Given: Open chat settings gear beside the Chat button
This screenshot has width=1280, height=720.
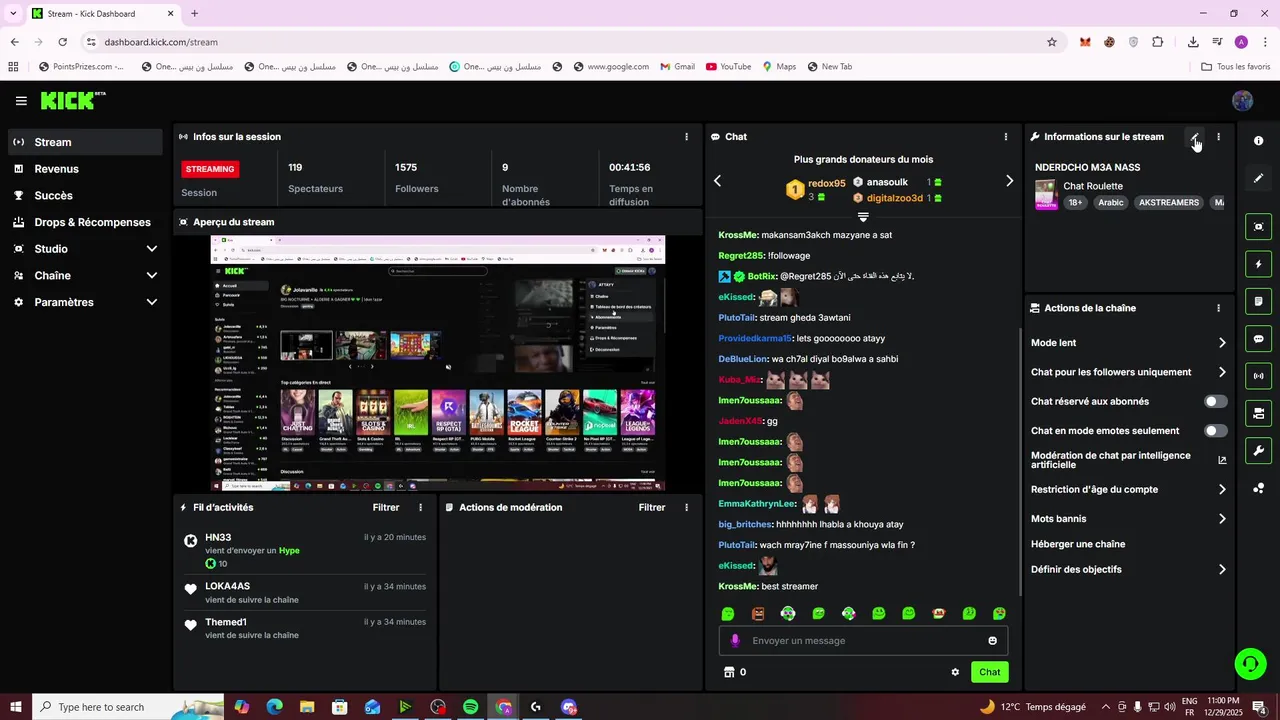Looking at the screenshot, I should pos(955,672).
